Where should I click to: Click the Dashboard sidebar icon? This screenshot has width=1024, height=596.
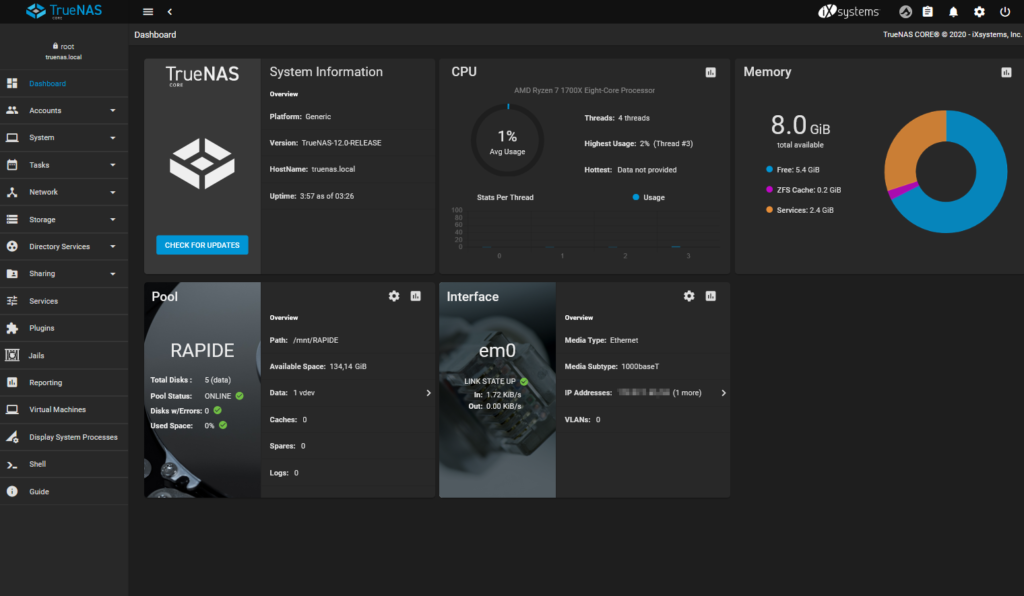pos(12,84)
